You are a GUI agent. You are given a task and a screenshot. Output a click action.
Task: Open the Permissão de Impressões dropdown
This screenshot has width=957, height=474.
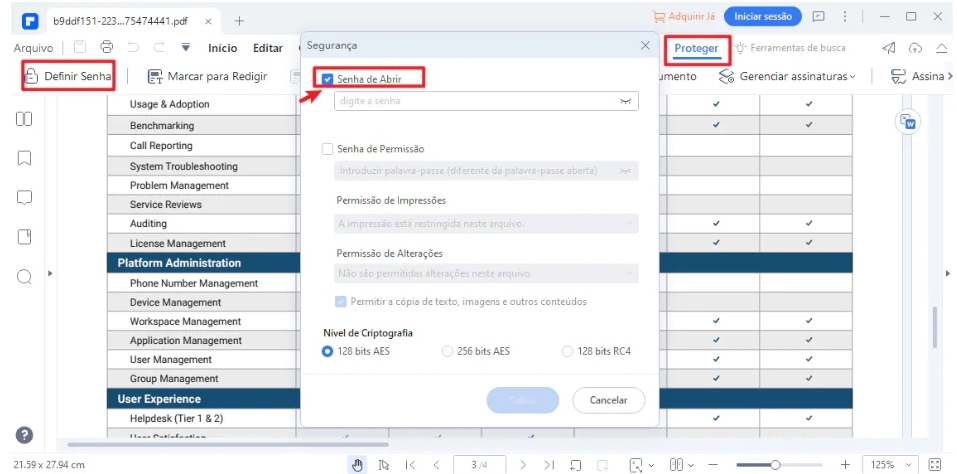(x=486, y=223)
